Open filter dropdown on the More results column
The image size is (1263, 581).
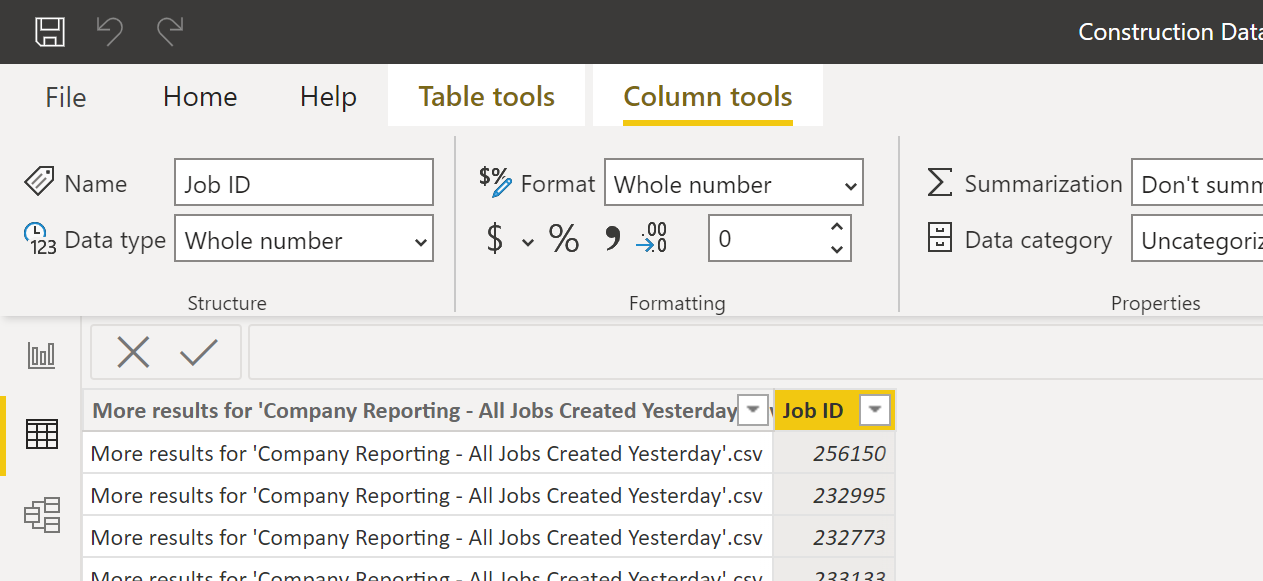coord(753,409)
